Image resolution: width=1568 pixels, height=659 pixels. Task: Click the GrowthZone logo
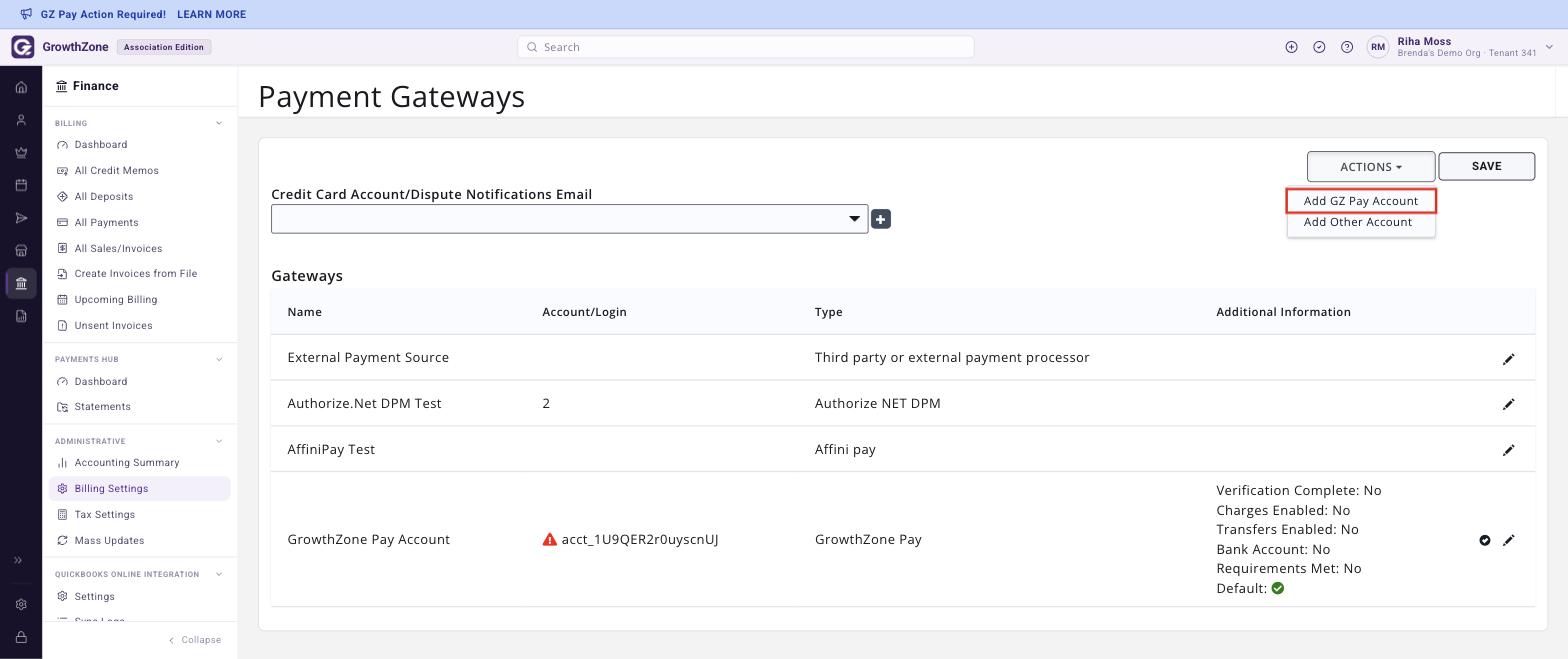(23, 47)
